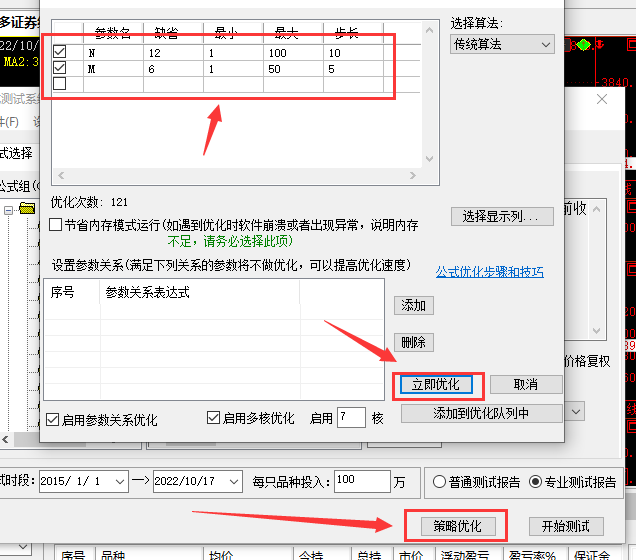
Task: Click 步长 column header
Action: [353, 33]
